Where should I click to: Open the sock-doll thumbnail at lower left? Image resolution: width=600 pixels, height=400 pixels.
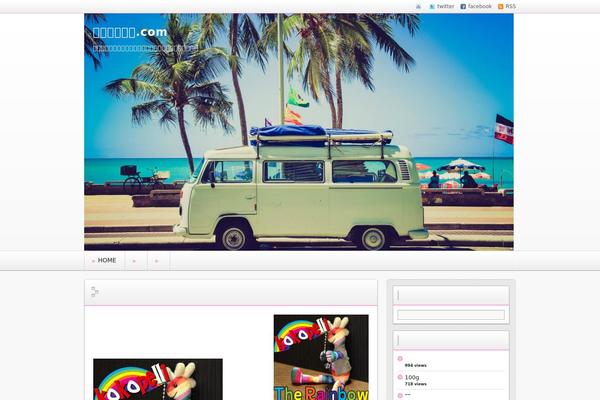coord(158,379)
